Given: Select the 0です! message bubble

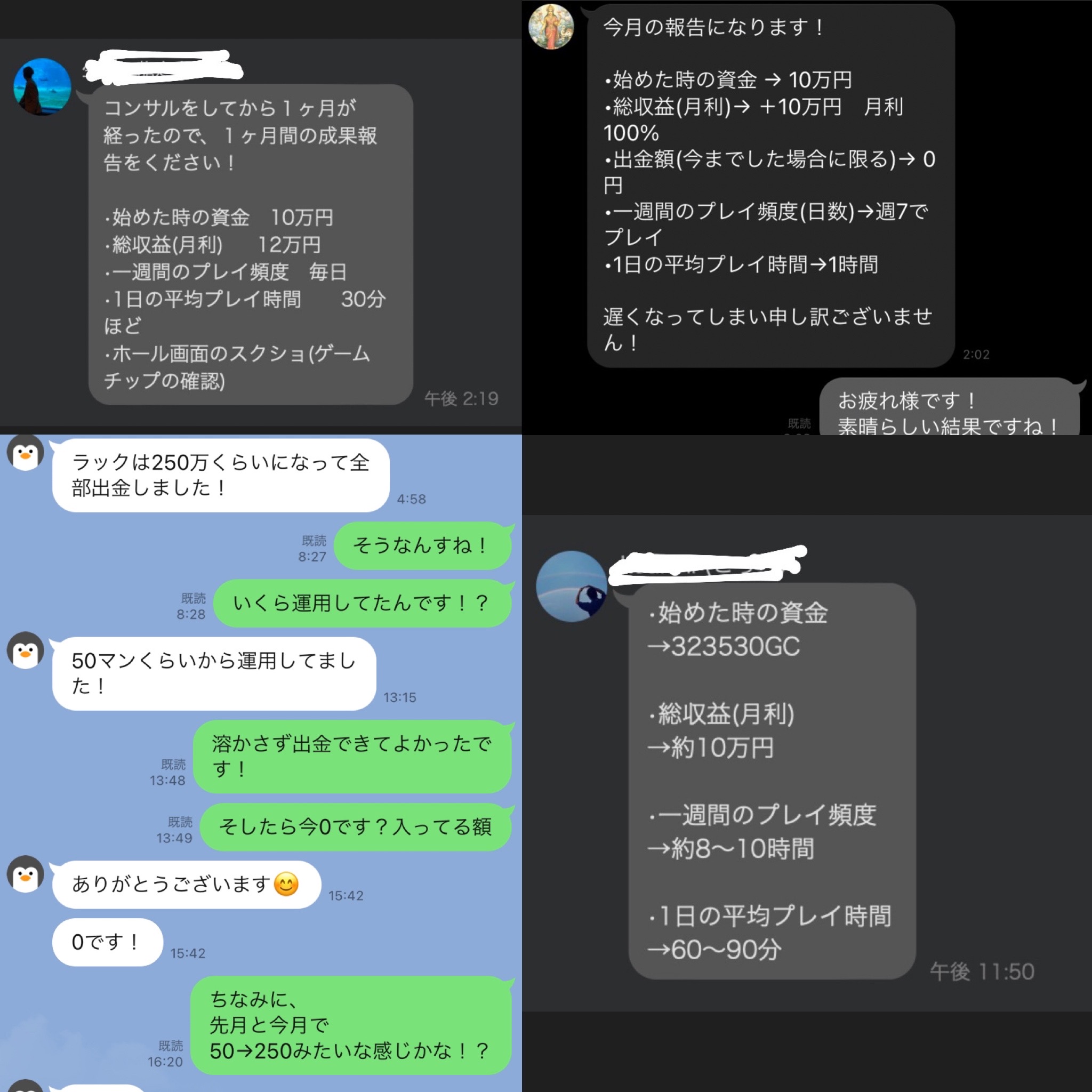Looking at the screenshot, I should point(107,942).
